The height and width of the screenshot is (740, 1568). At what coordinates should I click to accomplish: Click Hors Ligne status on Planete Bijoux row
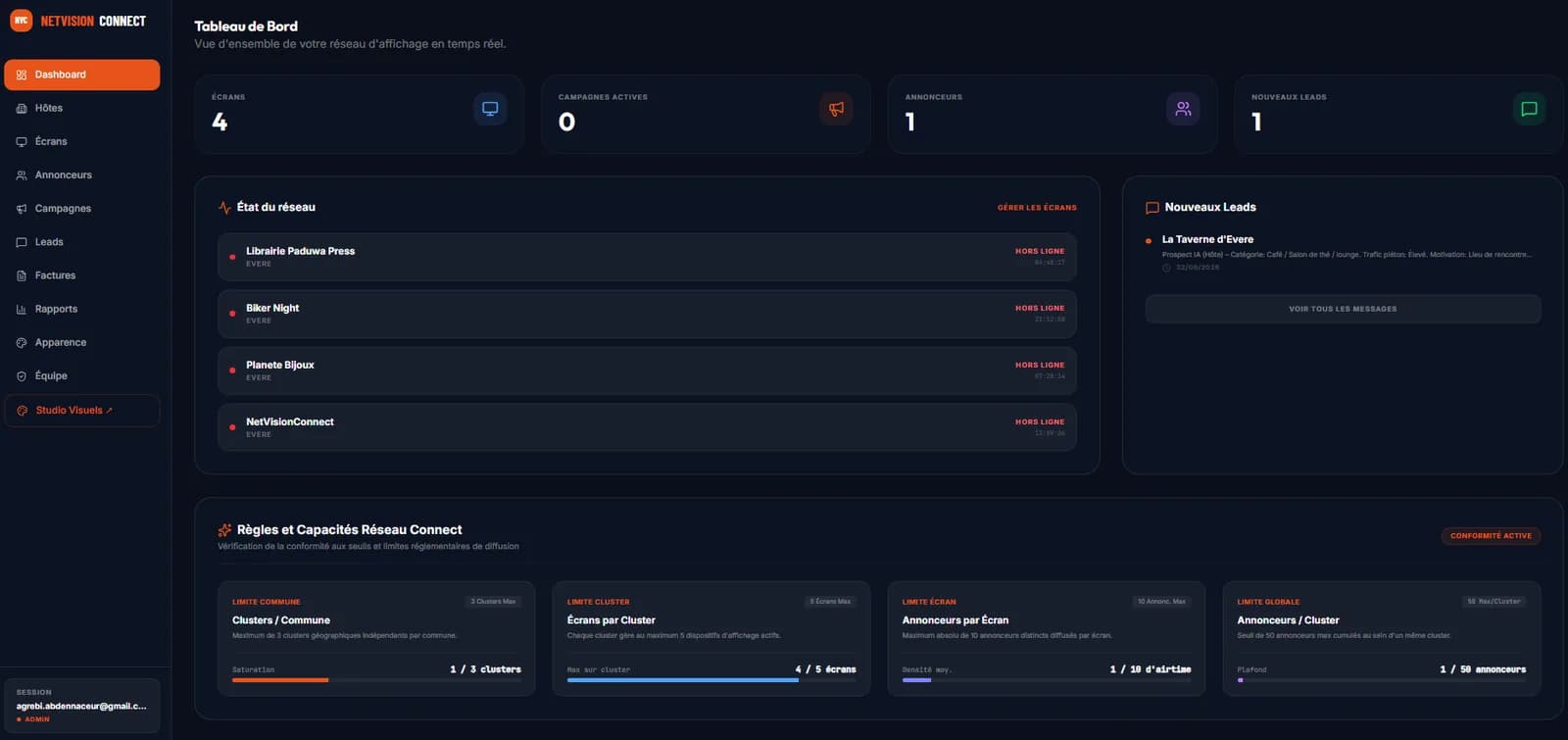(1040, 365)
